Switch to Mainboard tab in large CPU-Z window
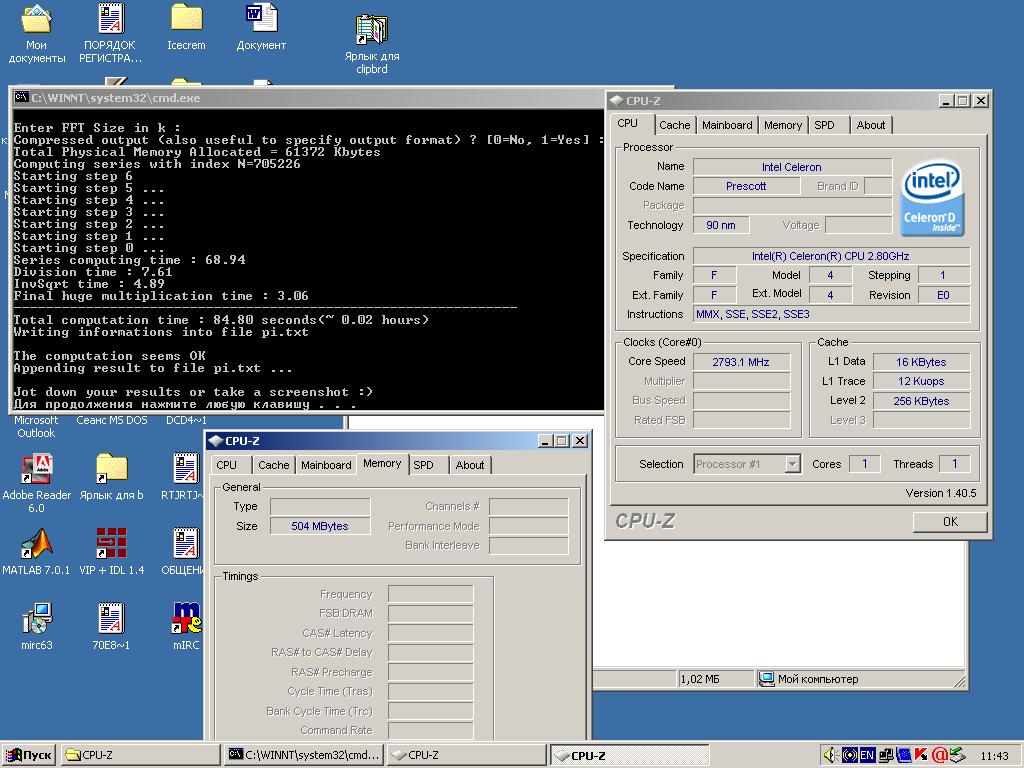The width and height of the screenshot is (1024, 768). point(727,125)
